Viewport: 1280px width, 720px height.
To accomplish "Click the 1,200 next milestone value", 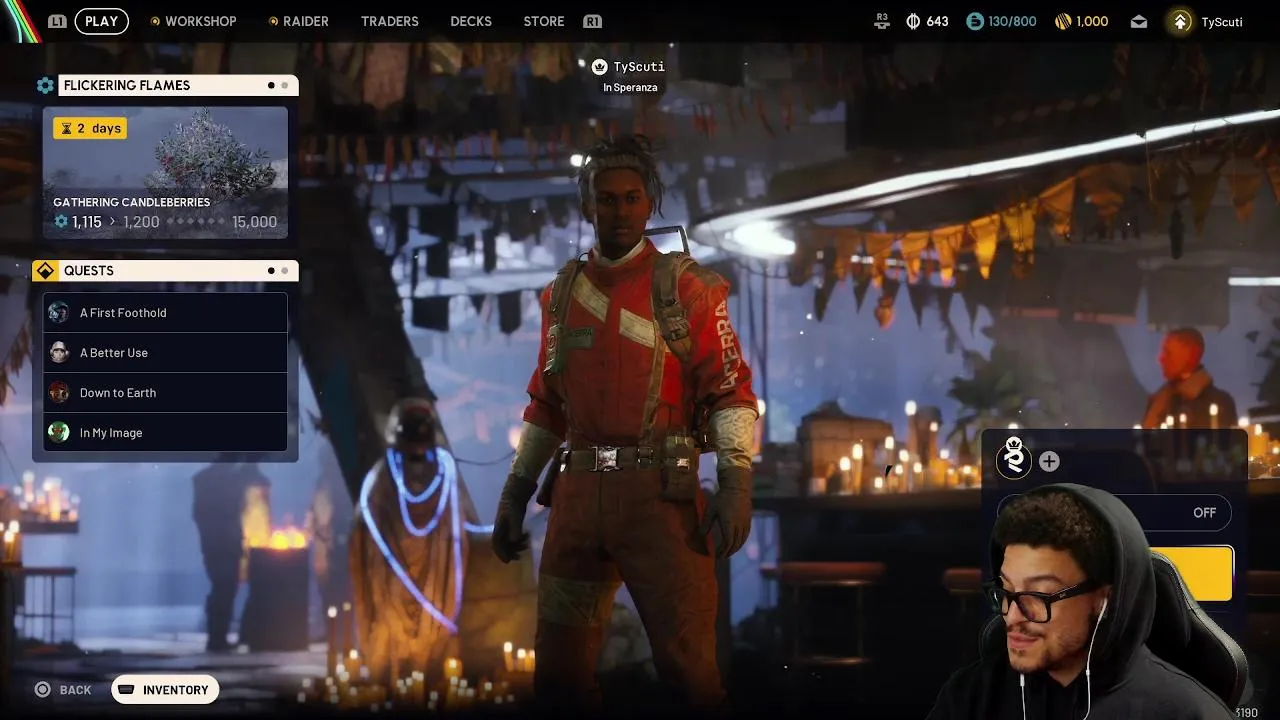I will tap(141, 222).
